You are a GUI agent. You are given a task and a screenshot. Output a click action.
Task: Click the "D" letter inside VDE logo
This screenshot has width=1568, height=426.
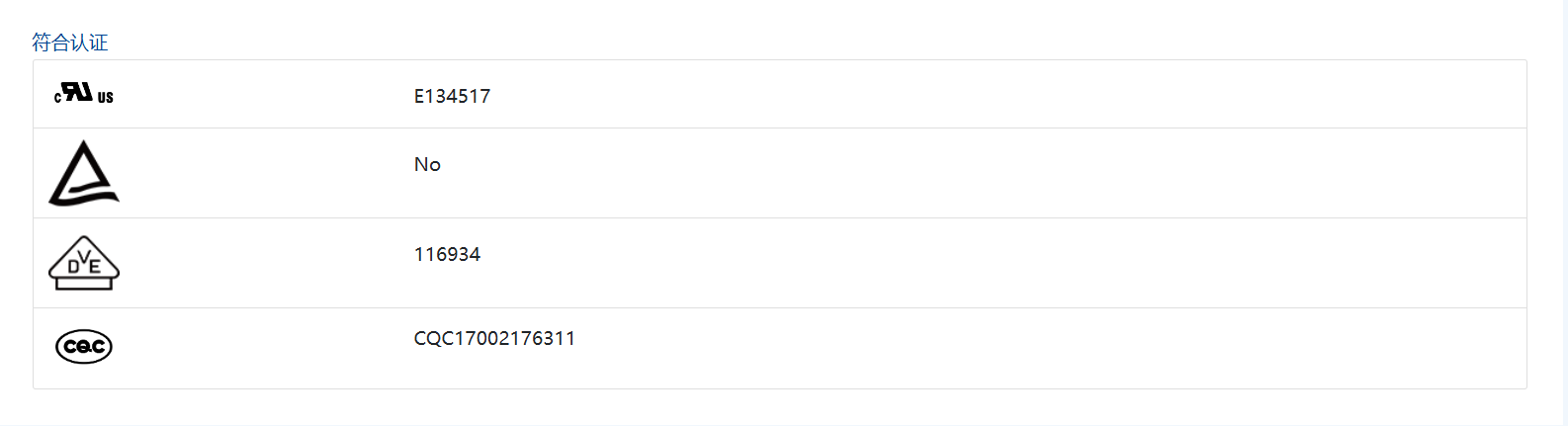click(x=73, y=267)
